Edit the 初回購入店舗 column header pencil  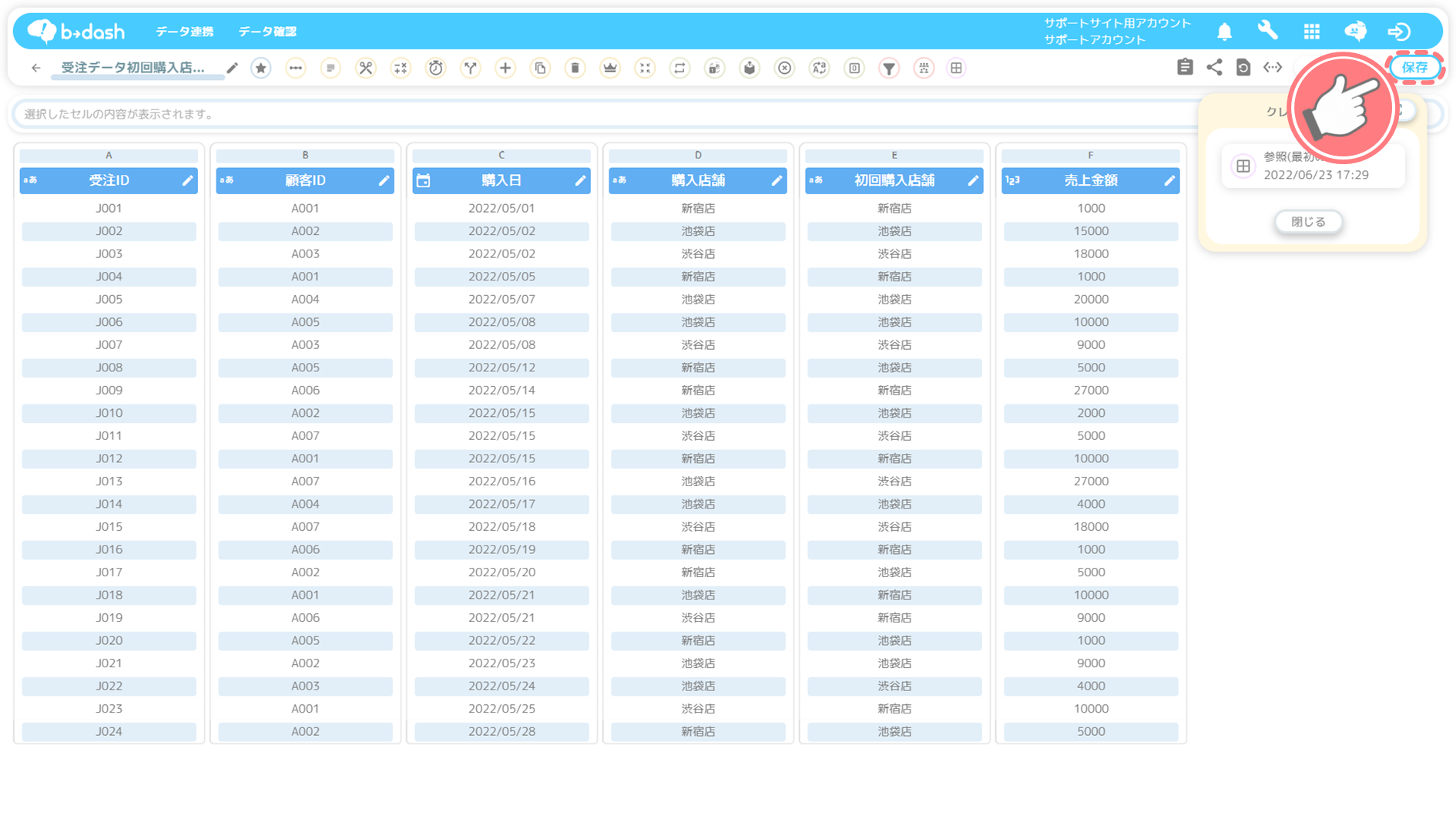(x=973, y=180)
